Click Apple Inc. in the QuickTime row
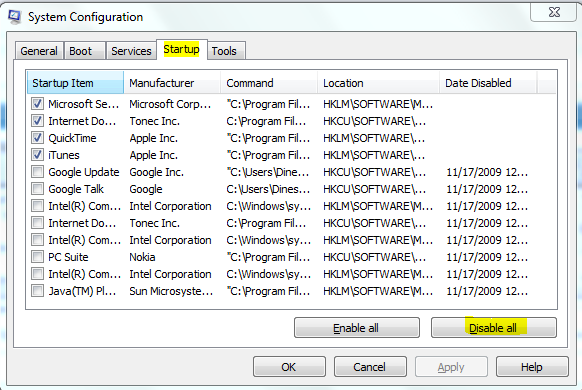This screenshot has width=582, height=390. coord(153,138)
